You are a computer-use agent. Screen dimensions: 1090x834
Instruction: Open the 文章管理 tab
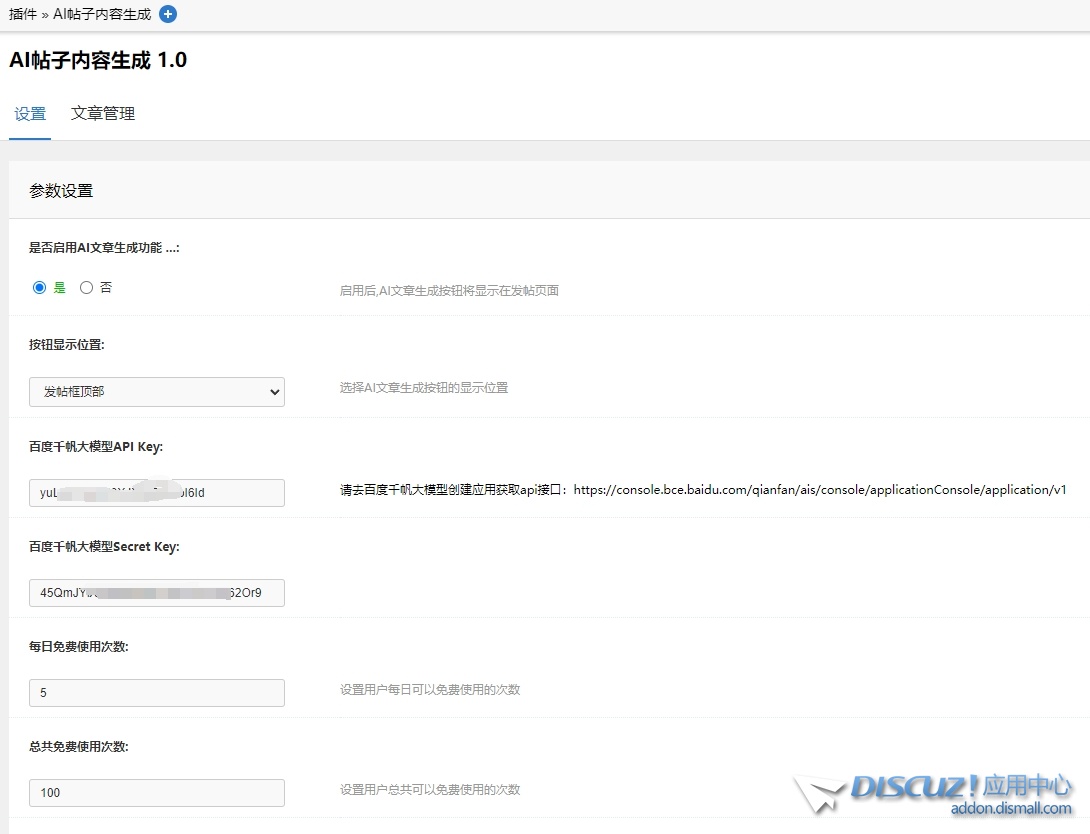103,114
